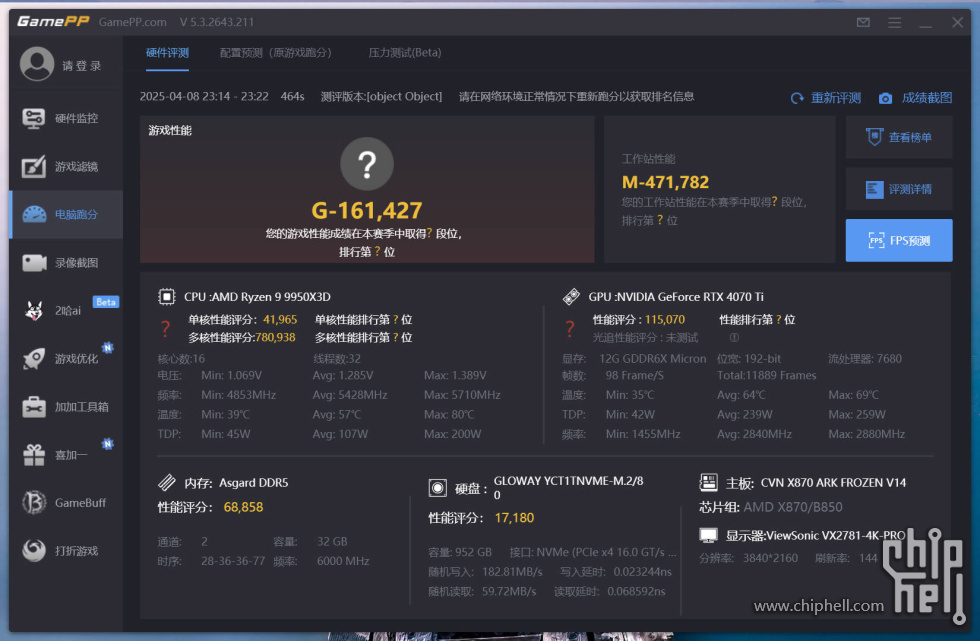Click the info icon beside 光追性能评分
Image resolution: width=980 pixels, height=641 pixels.
(734, 337)
